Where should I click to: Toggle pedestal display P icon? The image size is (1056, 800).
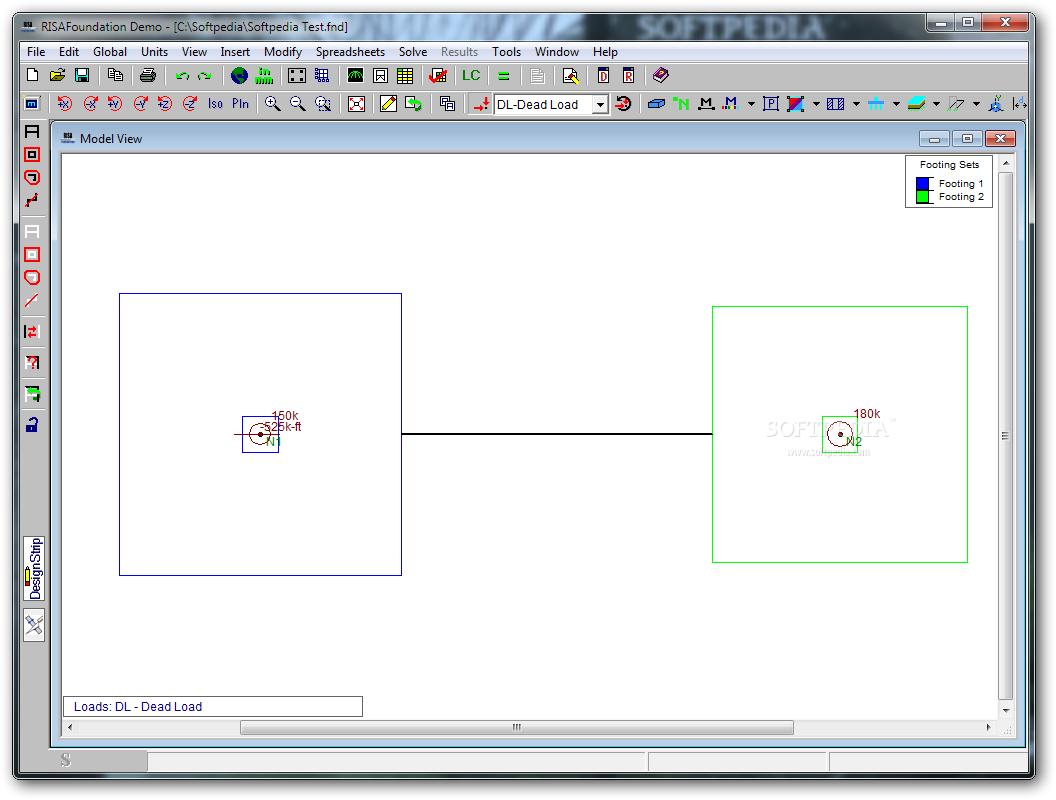(771, 104)
